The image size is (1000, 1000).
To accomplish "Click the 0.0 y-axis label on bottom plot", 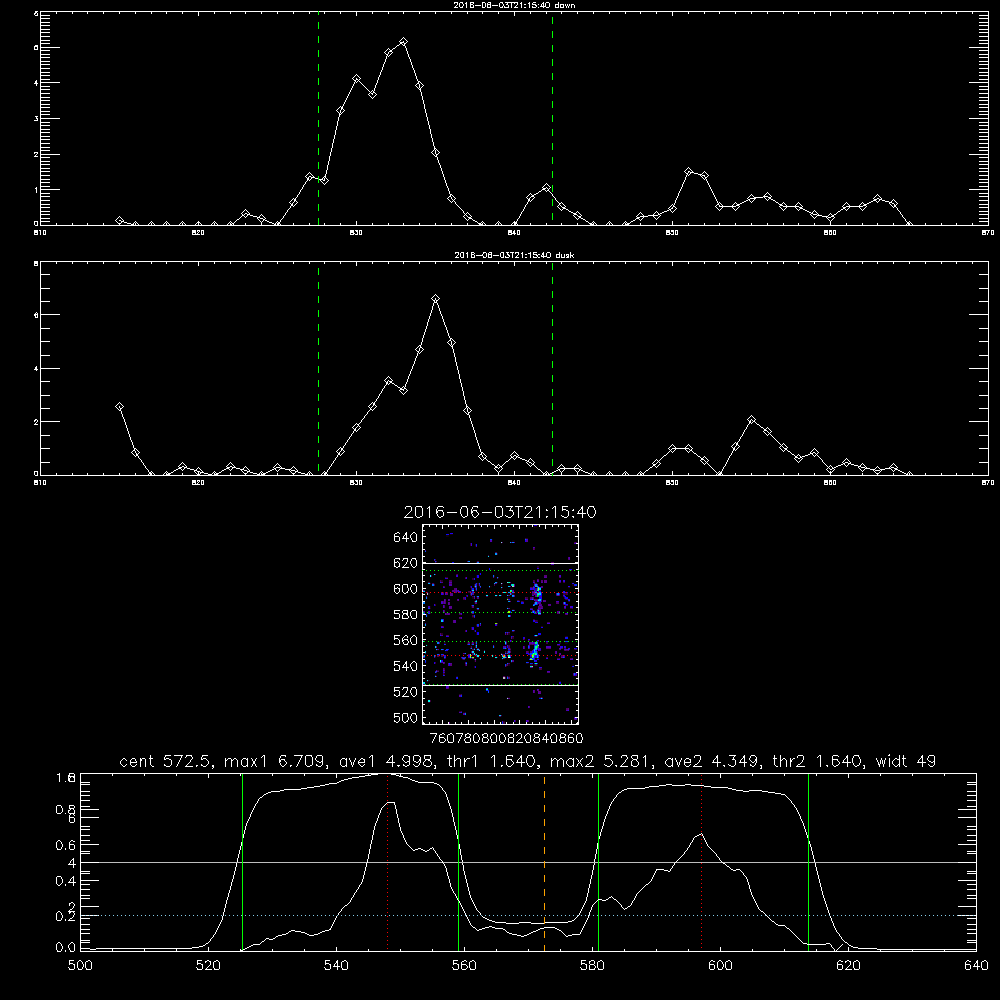I will (x=66, y=948).
